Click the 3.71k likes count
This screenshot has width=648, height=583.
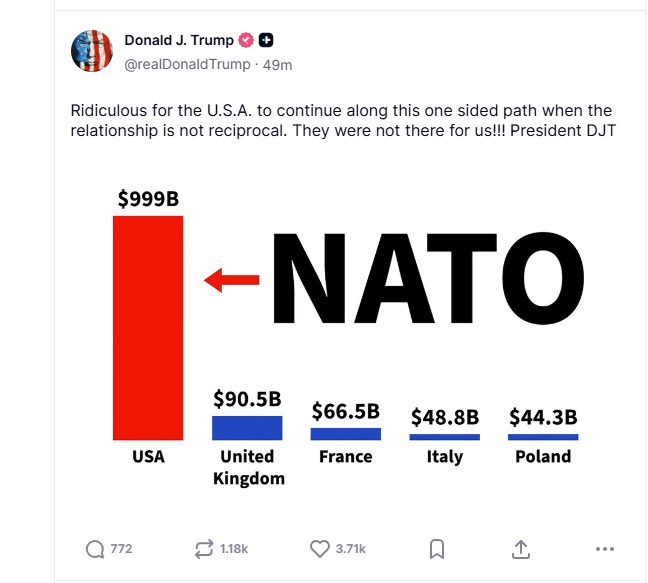[x=350, y=549]
